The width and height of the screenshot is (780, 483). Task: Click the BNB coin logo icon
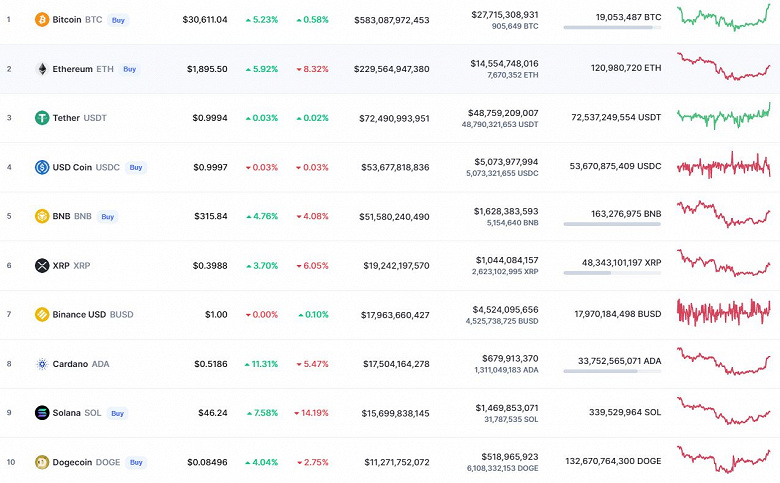tap(42, 216)
